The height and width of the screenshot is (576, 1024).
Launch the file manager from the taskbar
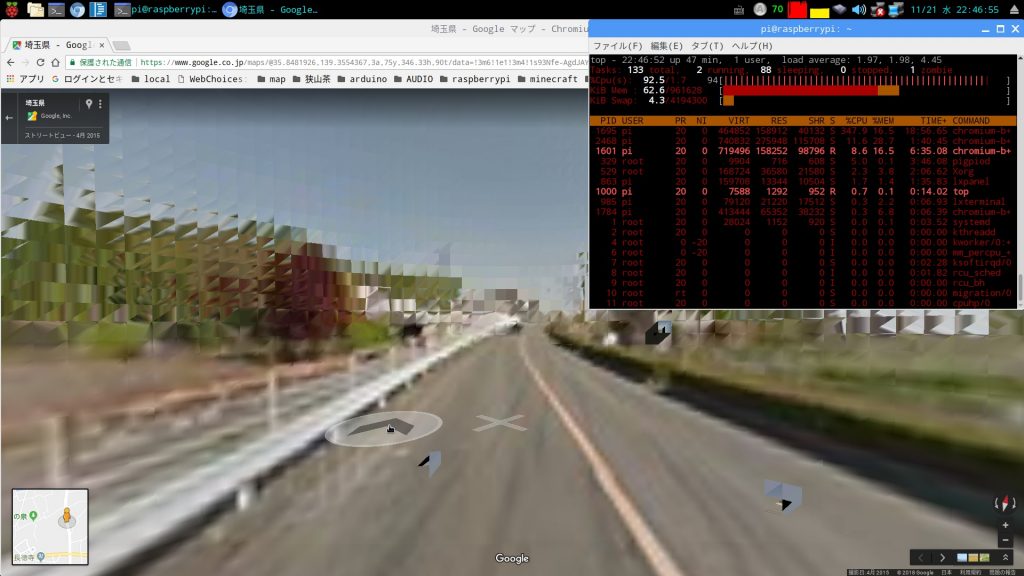pos(36,10)
